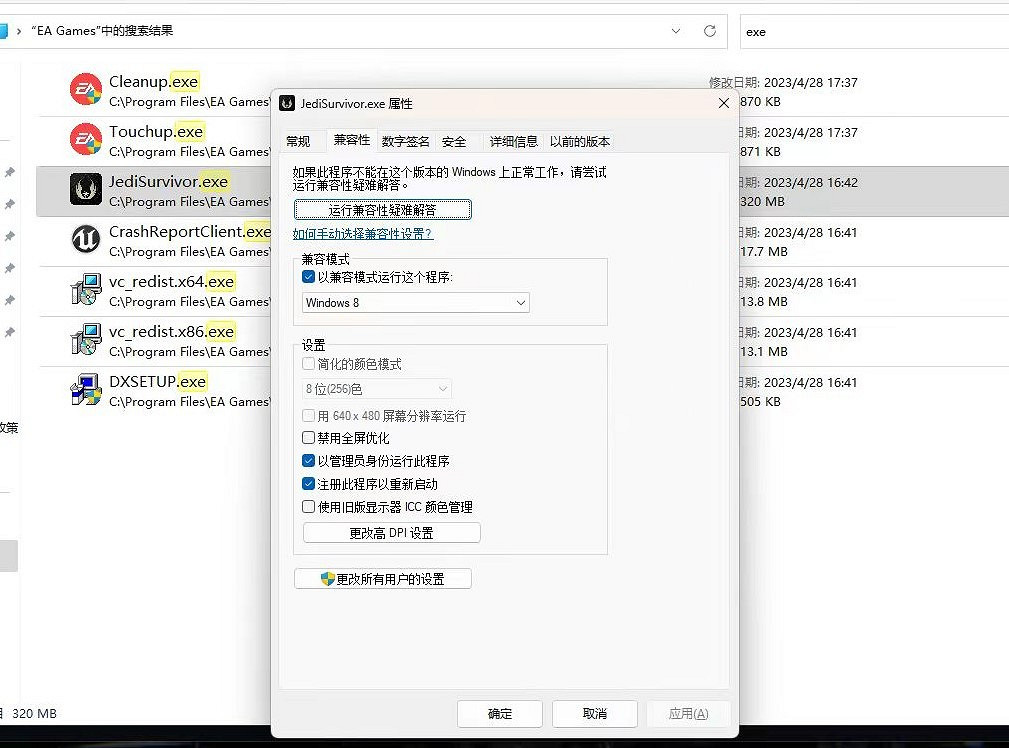The height and width of the screenshot is (748, 1009).
Task: Open the 详细信息 tab
Action: coord(513,141)
